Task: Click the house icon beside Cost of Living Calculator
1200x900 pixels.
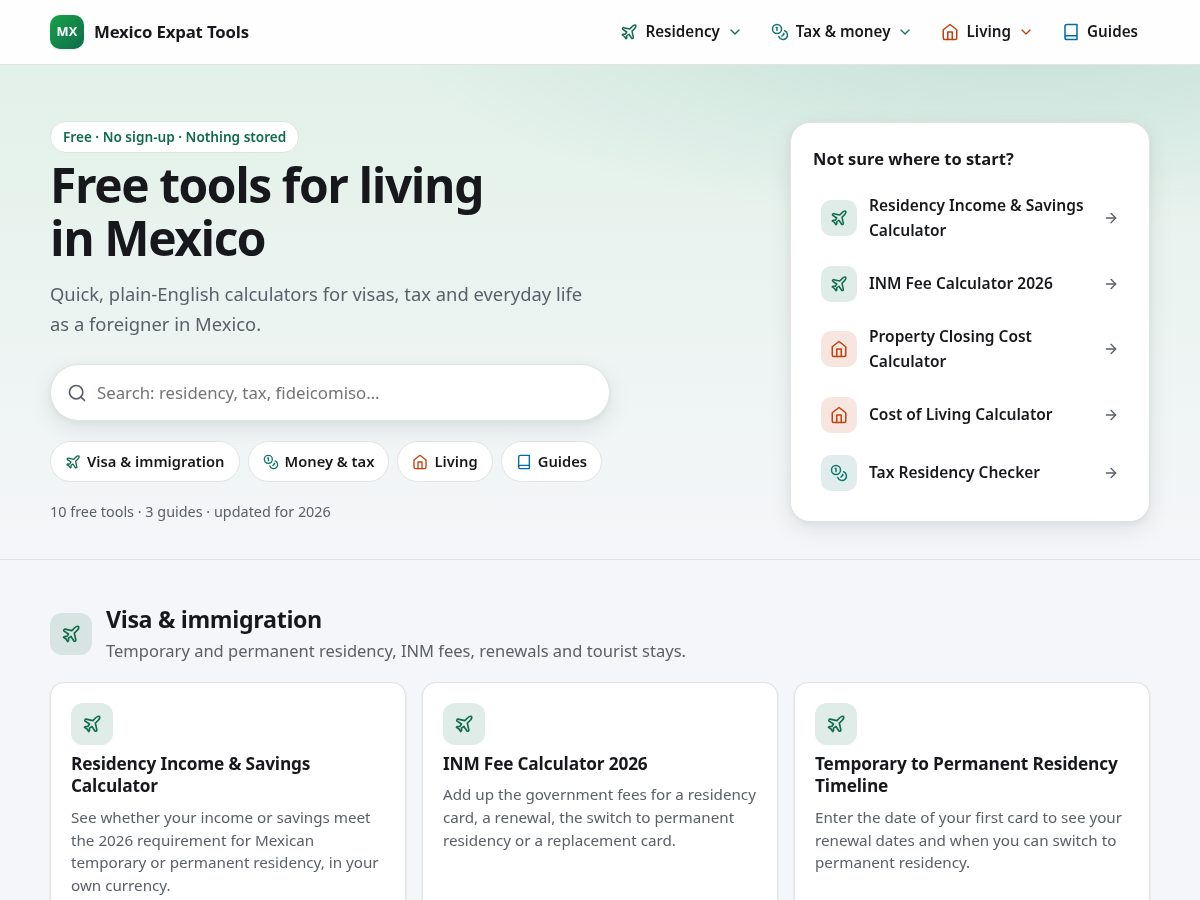Action: 839,415
